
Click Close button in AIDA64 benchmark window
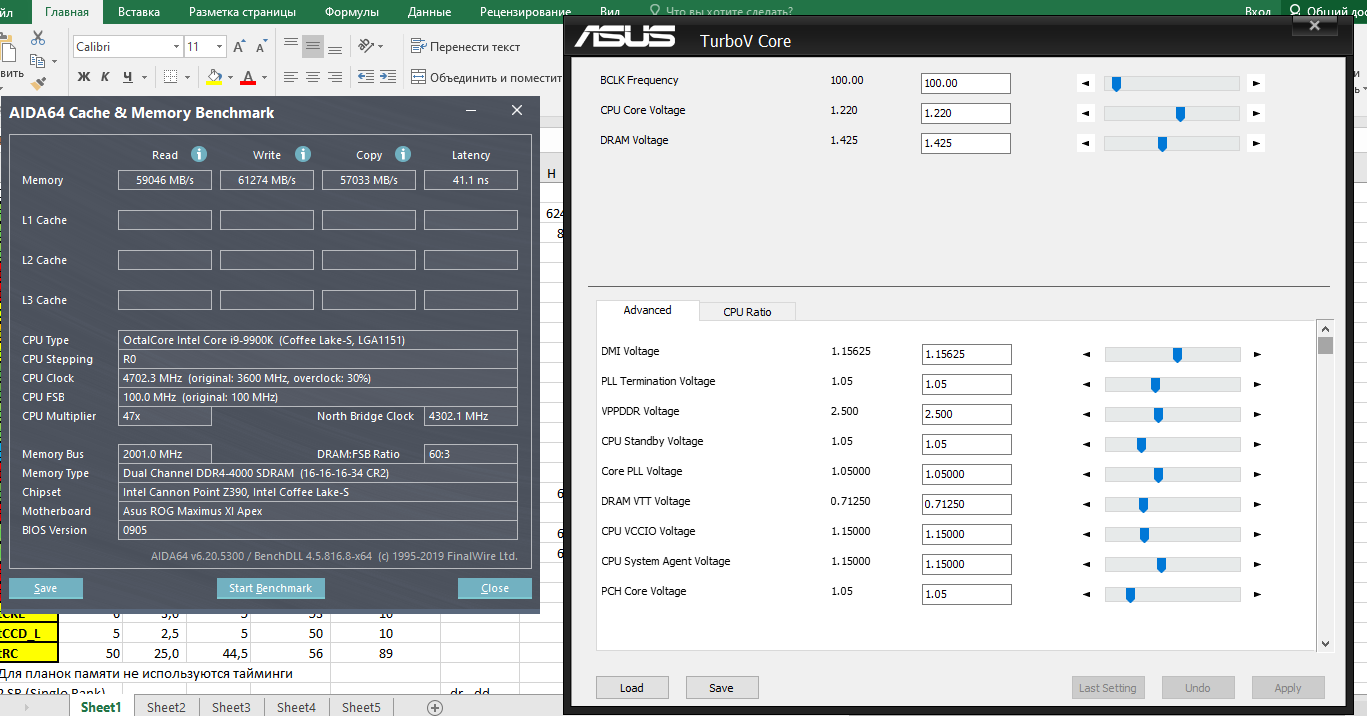[495, 588]
